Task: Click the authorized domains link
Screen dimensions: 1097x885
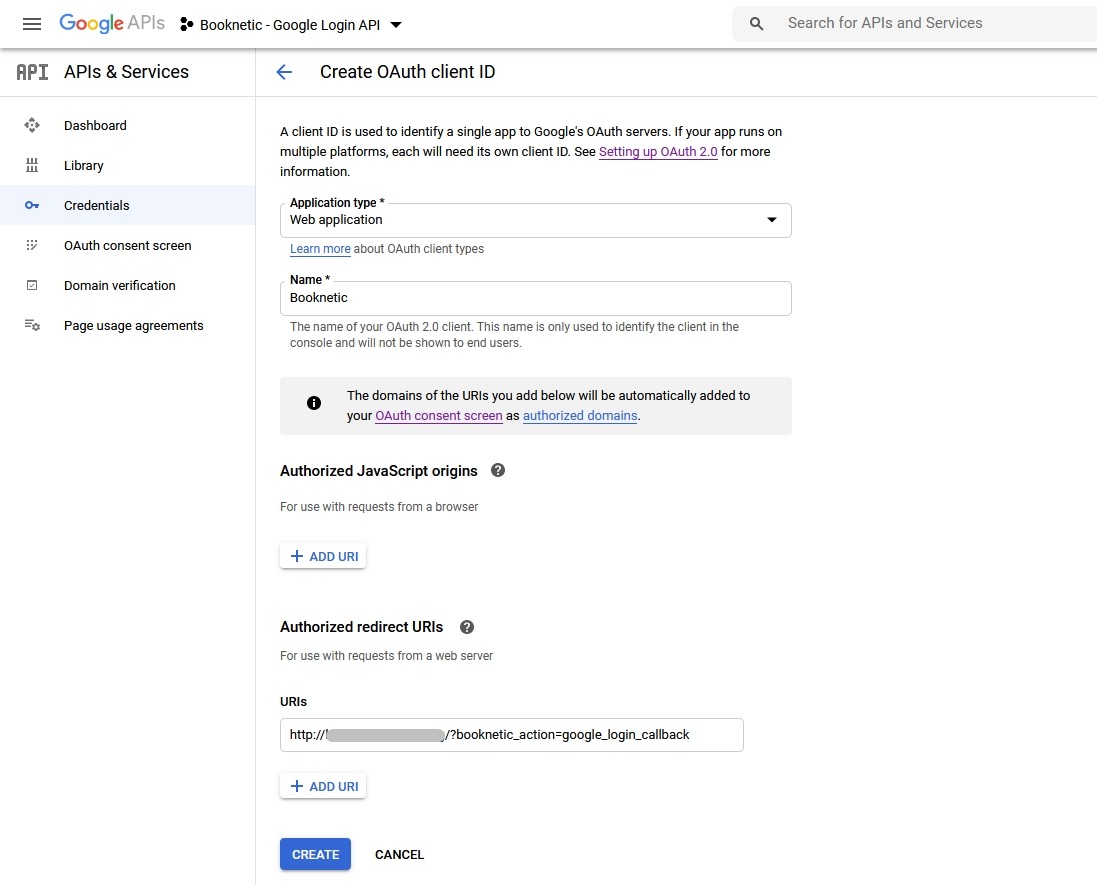Action: coord(580,415)
